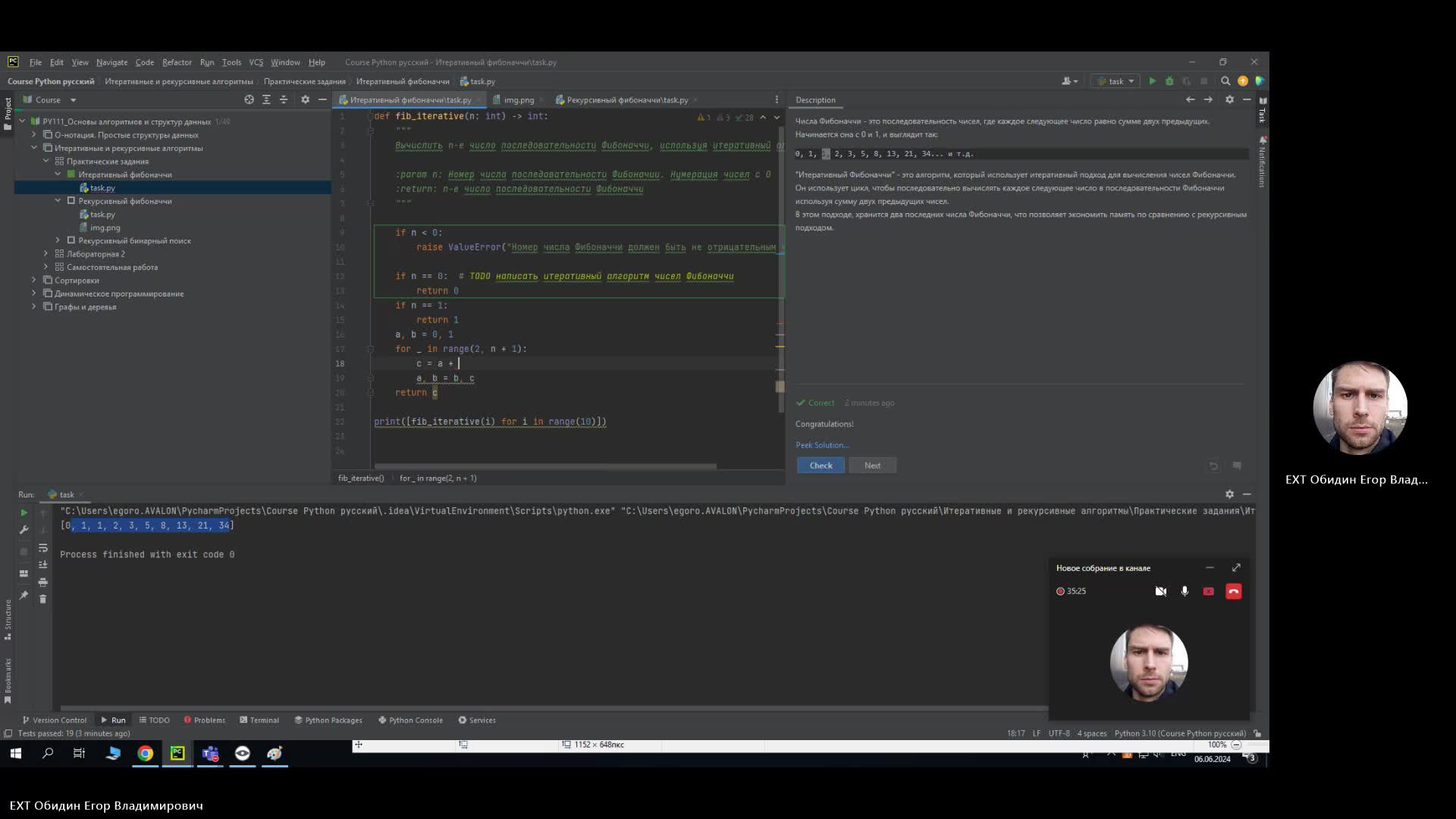Image resolution: width=1456 pixels, height=819 pixels.
Task: Open the Problems tool tab
Action: tap(204, 720)
